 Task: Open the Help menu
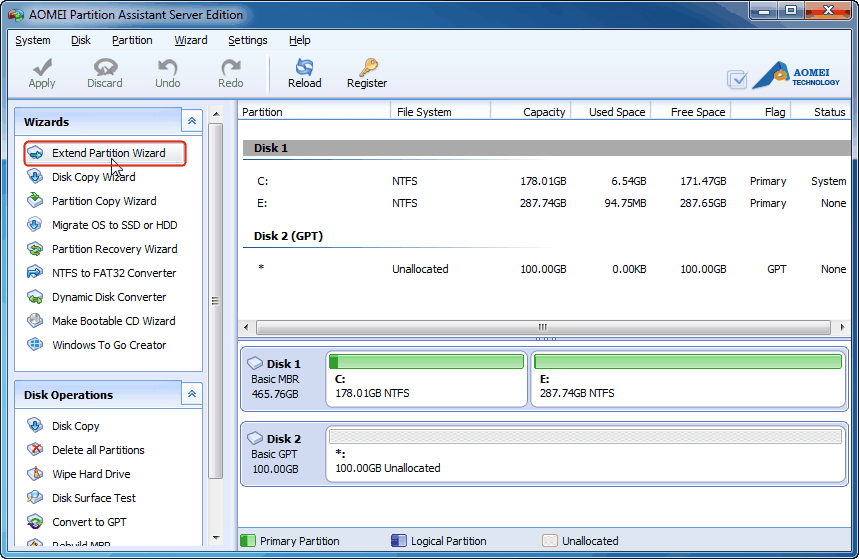300,40
